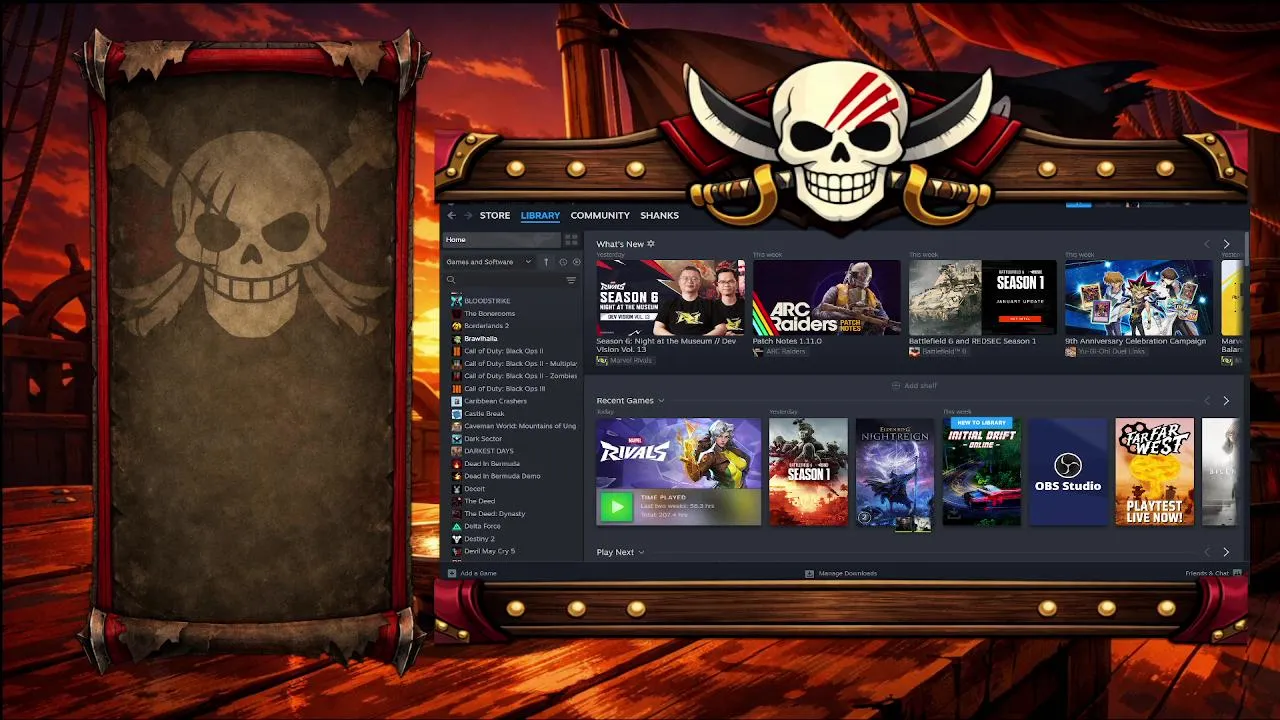The width and height of the screenshot is (1280, 720).
Task: Select the Home button in sidebar
Action: pyautogui.click(x=502, y=240)
